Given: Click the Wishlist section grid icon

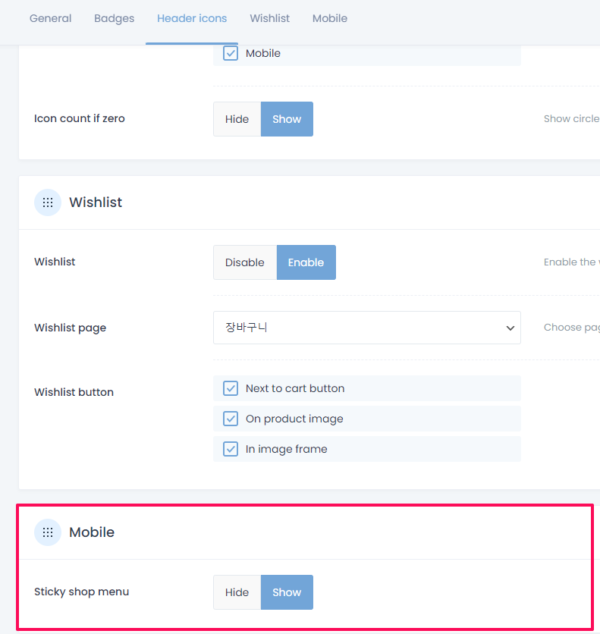Looking at the screenshot, I should pyautogui.click(x=48, y=202).
